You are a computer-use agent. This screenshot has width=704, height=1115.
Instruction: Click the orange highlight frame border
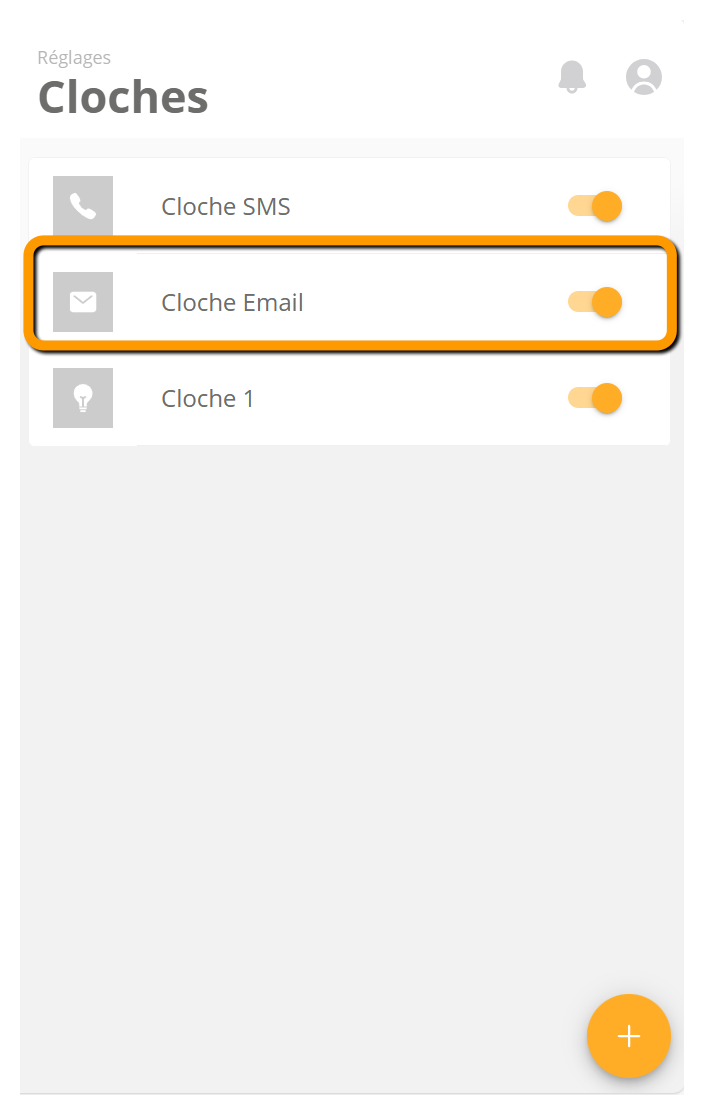pyautogui.click(x=351, y=241)
